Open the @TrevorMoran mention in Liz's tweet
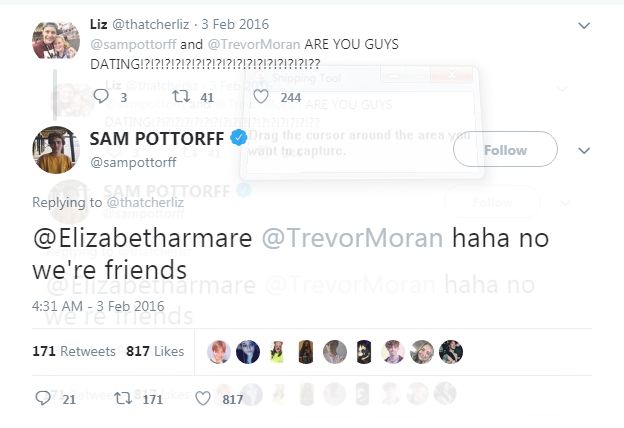This screenshot has height=428, width=624. (x=254, y=45)
